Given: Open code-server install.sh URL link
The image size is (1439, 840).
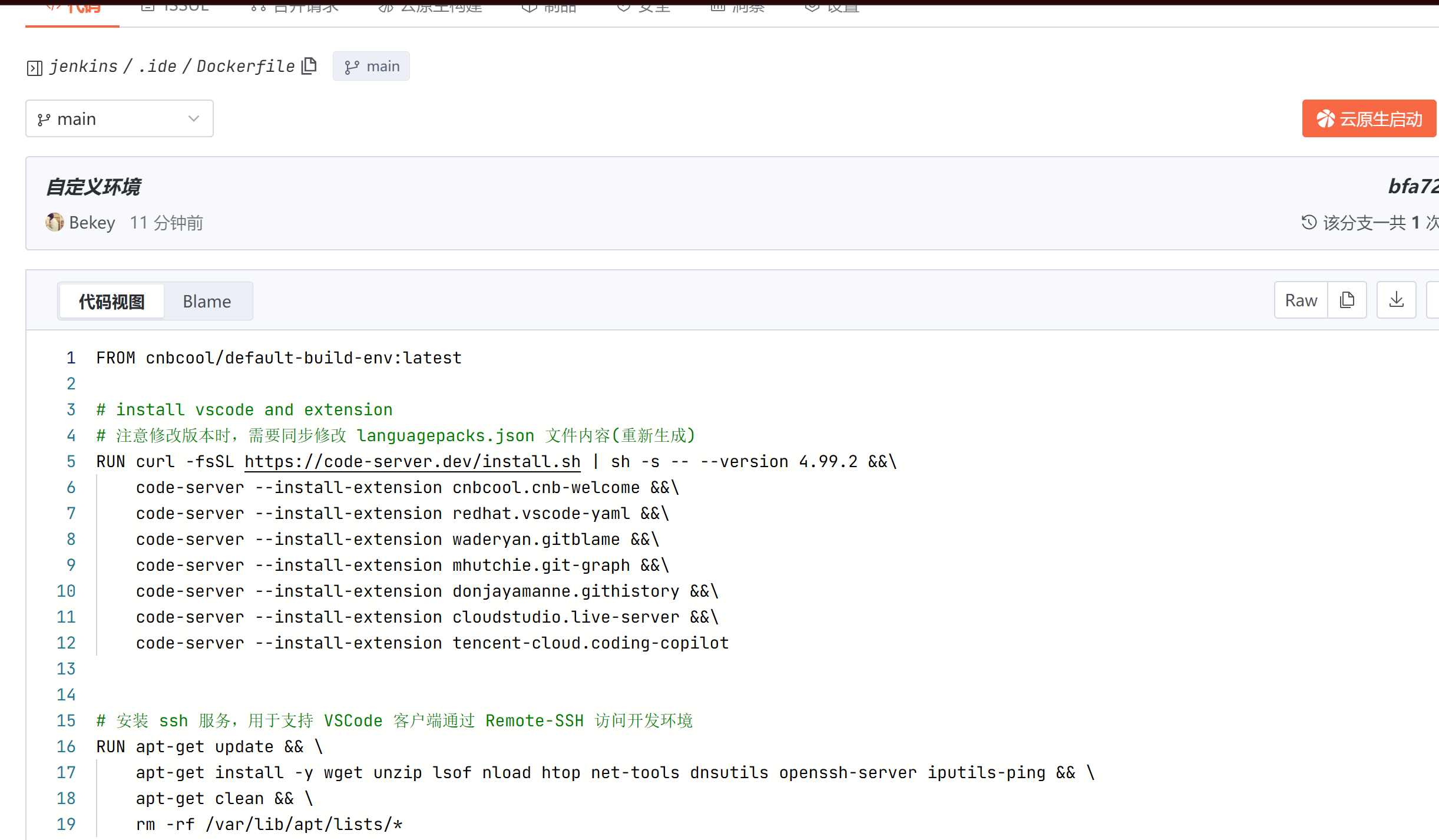Looking at the screenshot, I should point(412,462).
